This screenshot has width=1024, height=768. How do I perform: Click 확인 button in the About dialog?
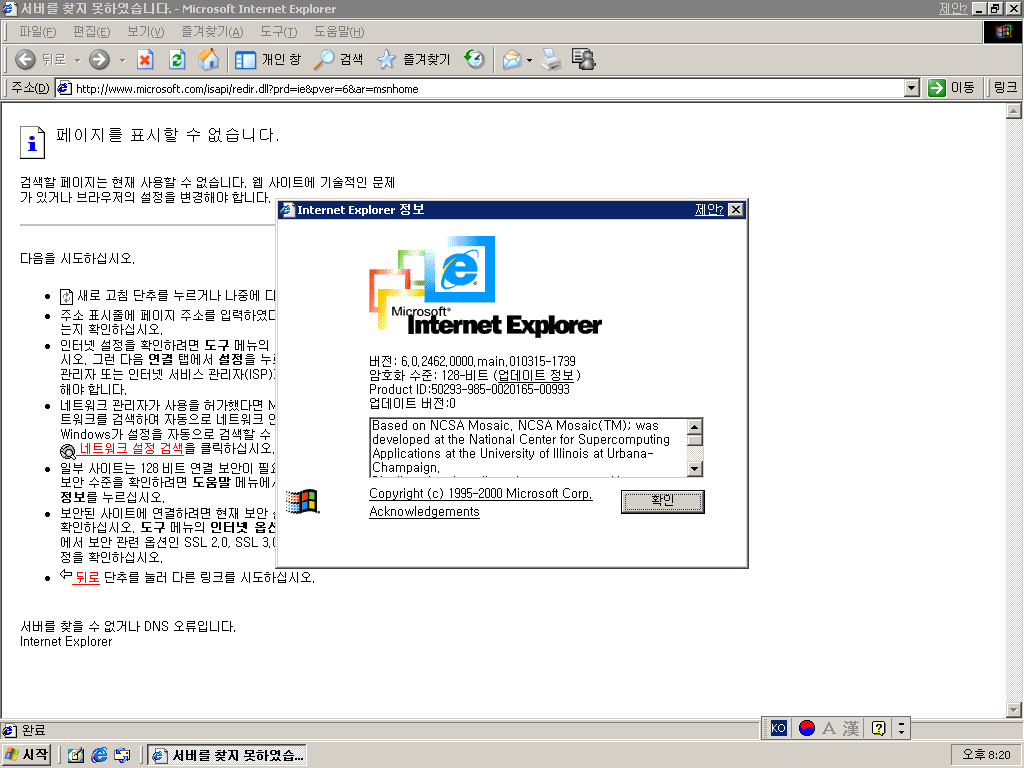[662, 501]
